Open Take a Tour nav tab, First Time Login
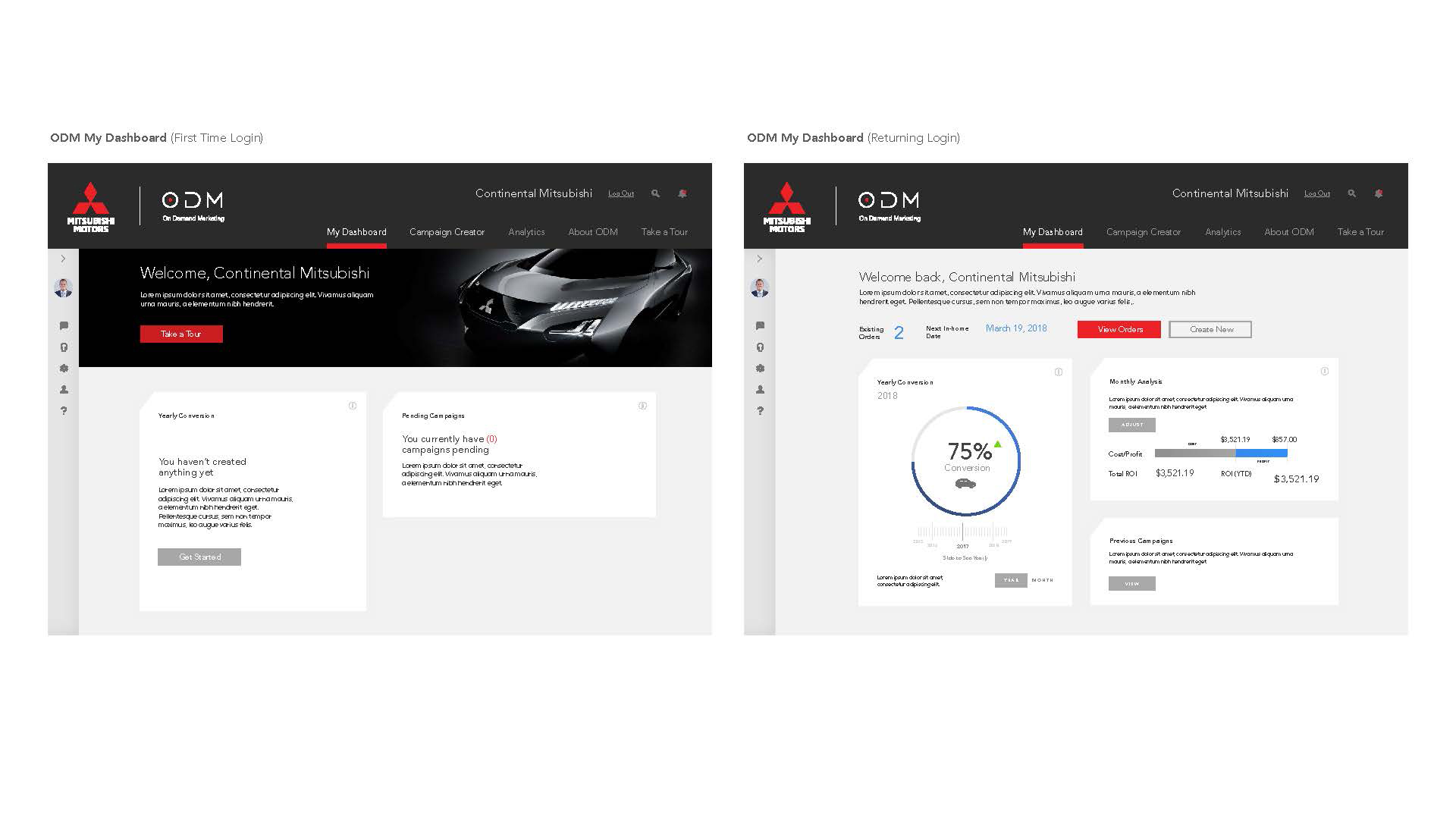Viewport: 1456px width, 819px height. pyautogui.click(x=664, y=232)
